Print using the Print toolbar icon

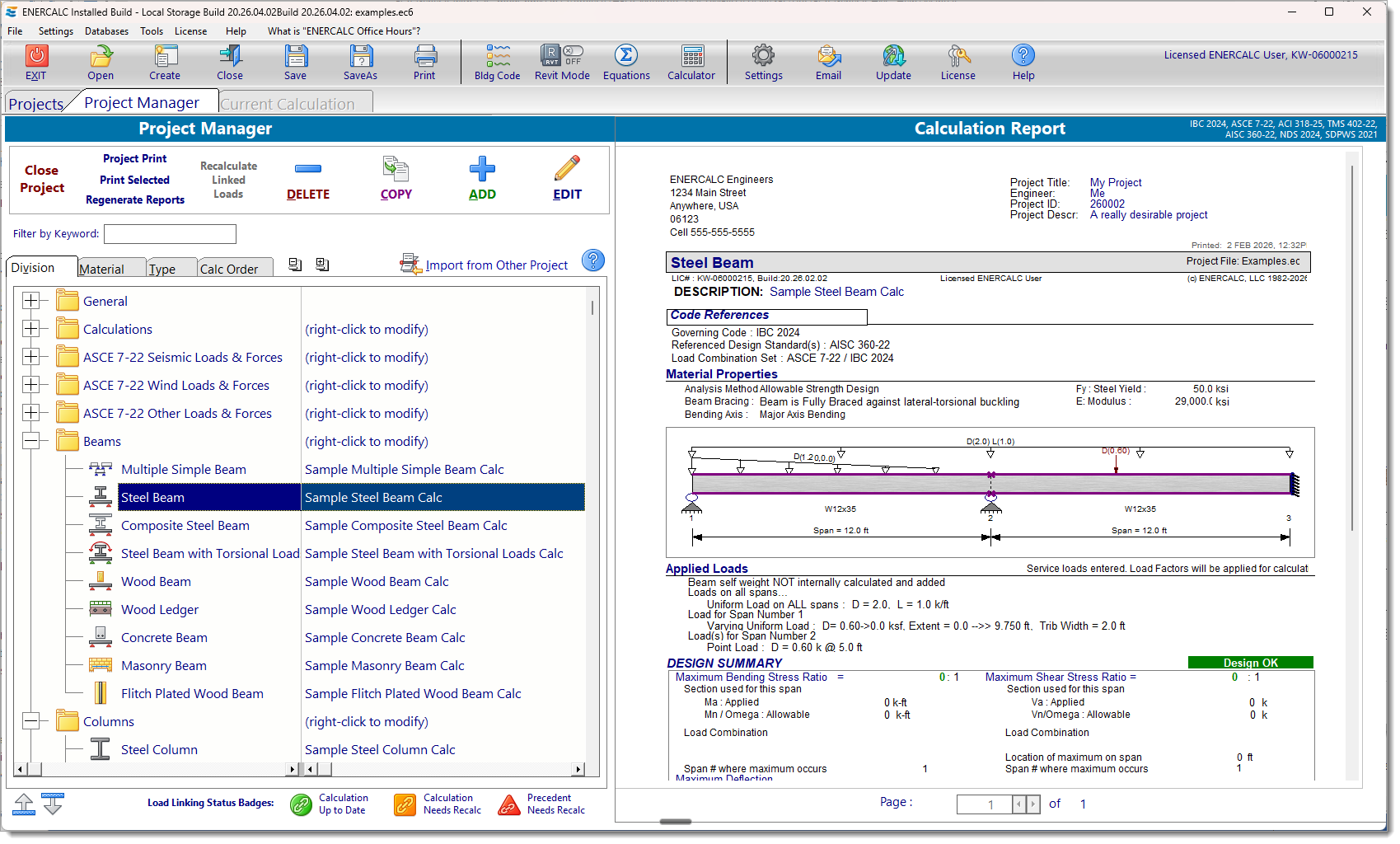click(425, 56)
